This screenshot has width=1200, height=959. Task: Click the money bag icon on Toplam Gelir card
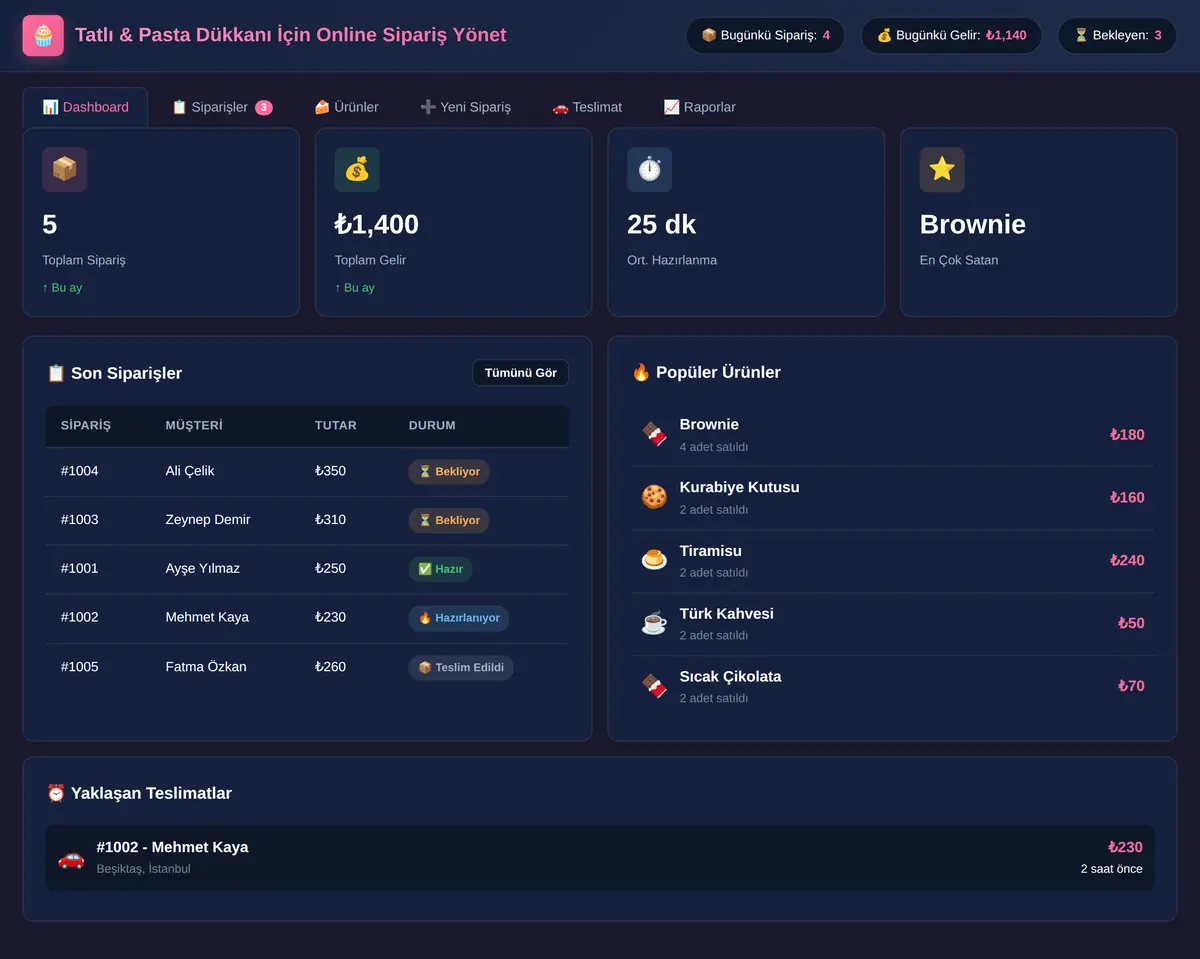[x=357, y=170]
